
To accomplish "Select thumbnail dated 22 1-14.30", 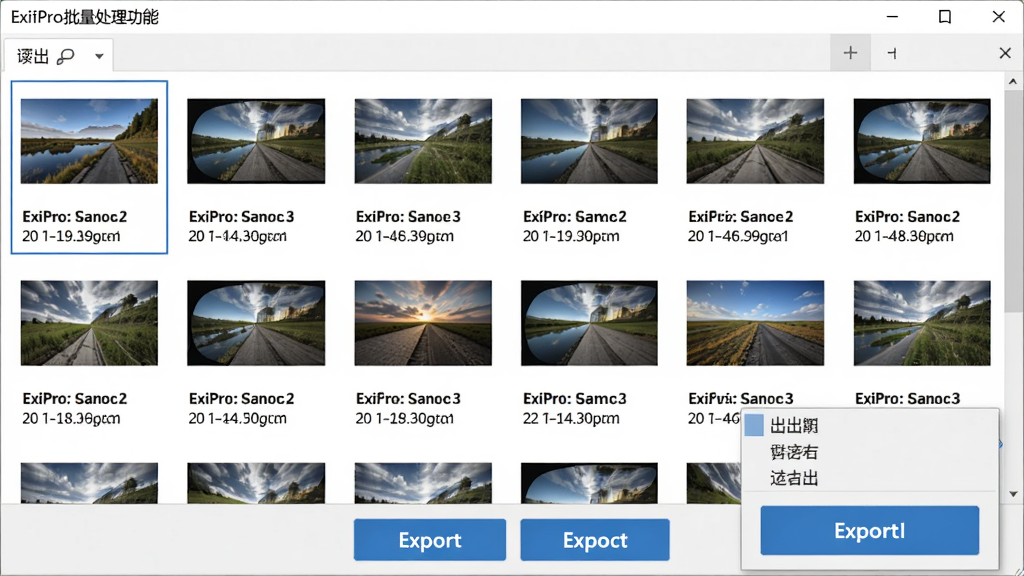I will 589,323.
